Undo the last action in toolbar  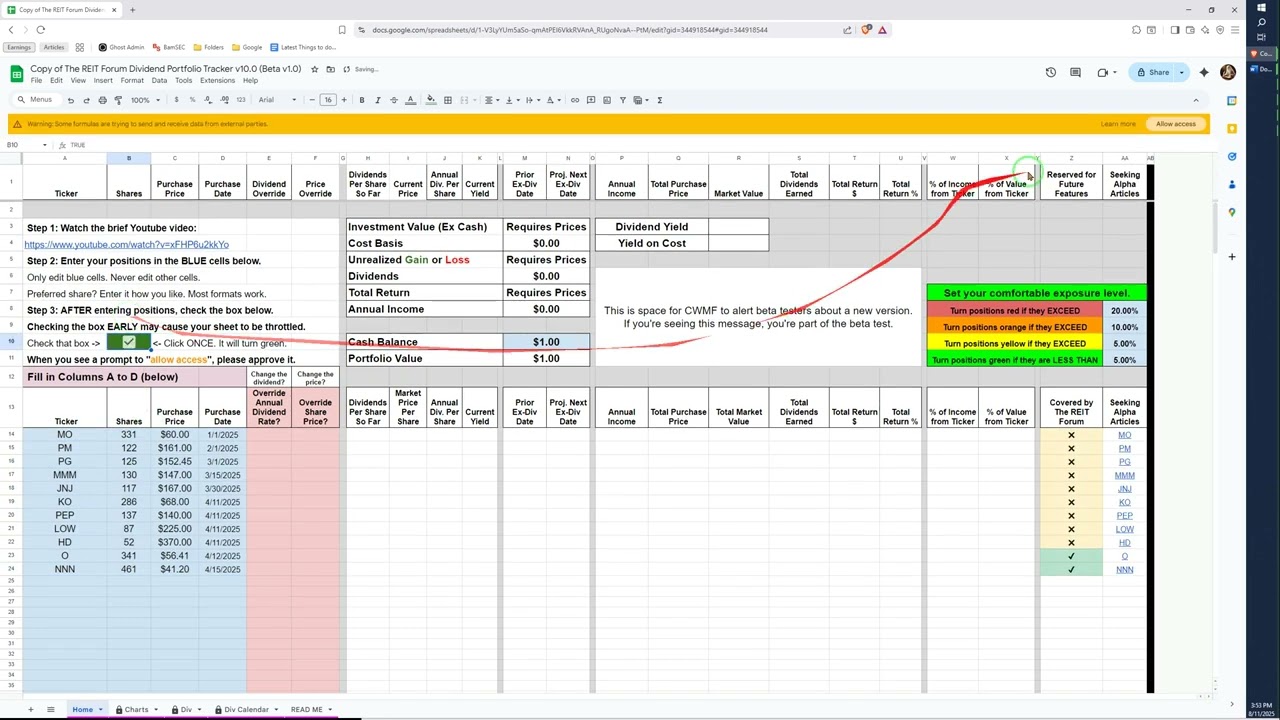coord(70,100)
